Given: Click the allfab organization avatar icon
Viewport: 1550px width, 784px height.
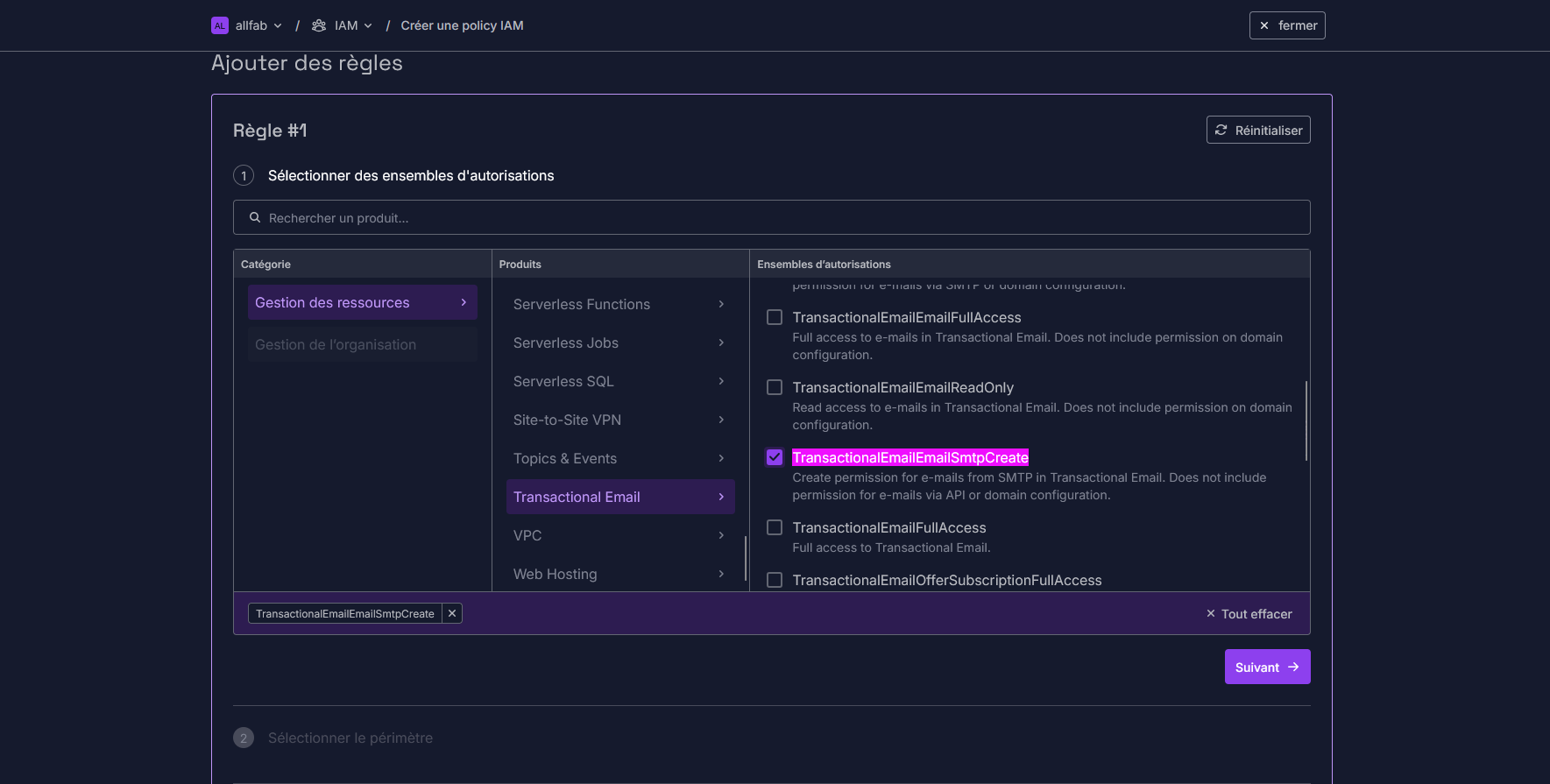Looking at the screenshot, I should tap(220, 25).
